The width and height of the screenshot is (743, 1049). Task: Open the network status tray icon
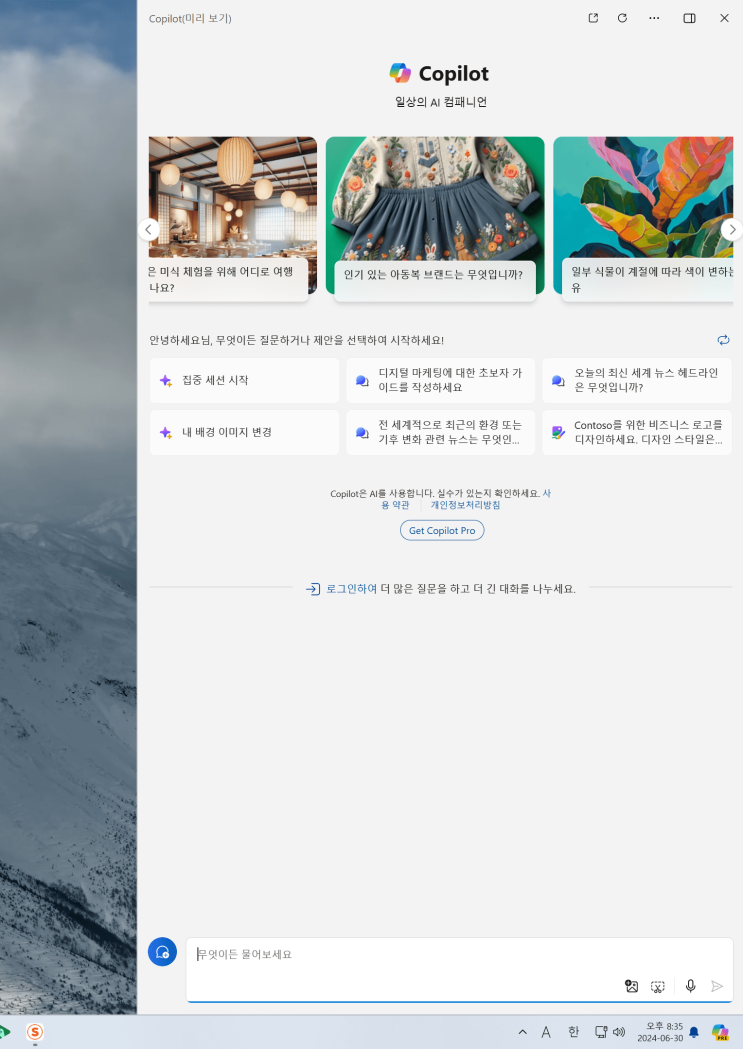click(601, 1032)
